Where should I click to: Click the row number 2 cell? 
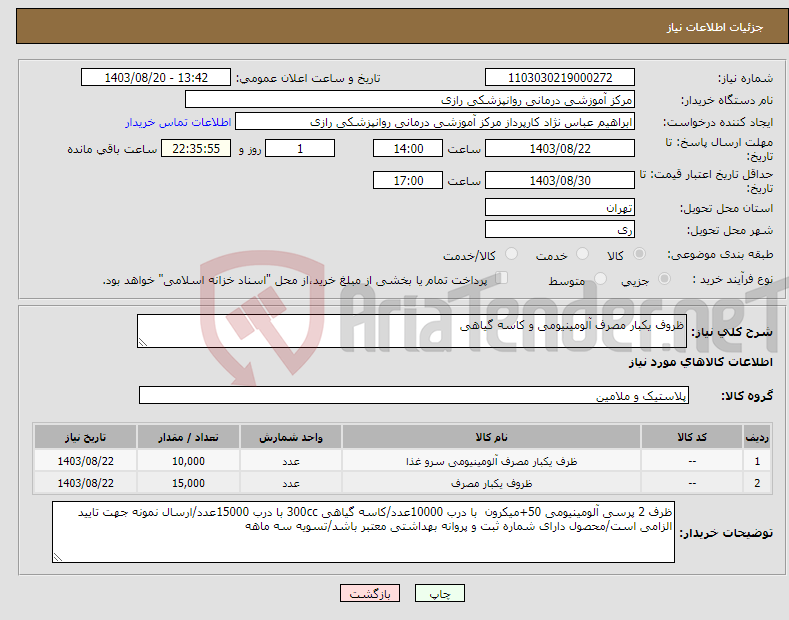coord(757,483)
